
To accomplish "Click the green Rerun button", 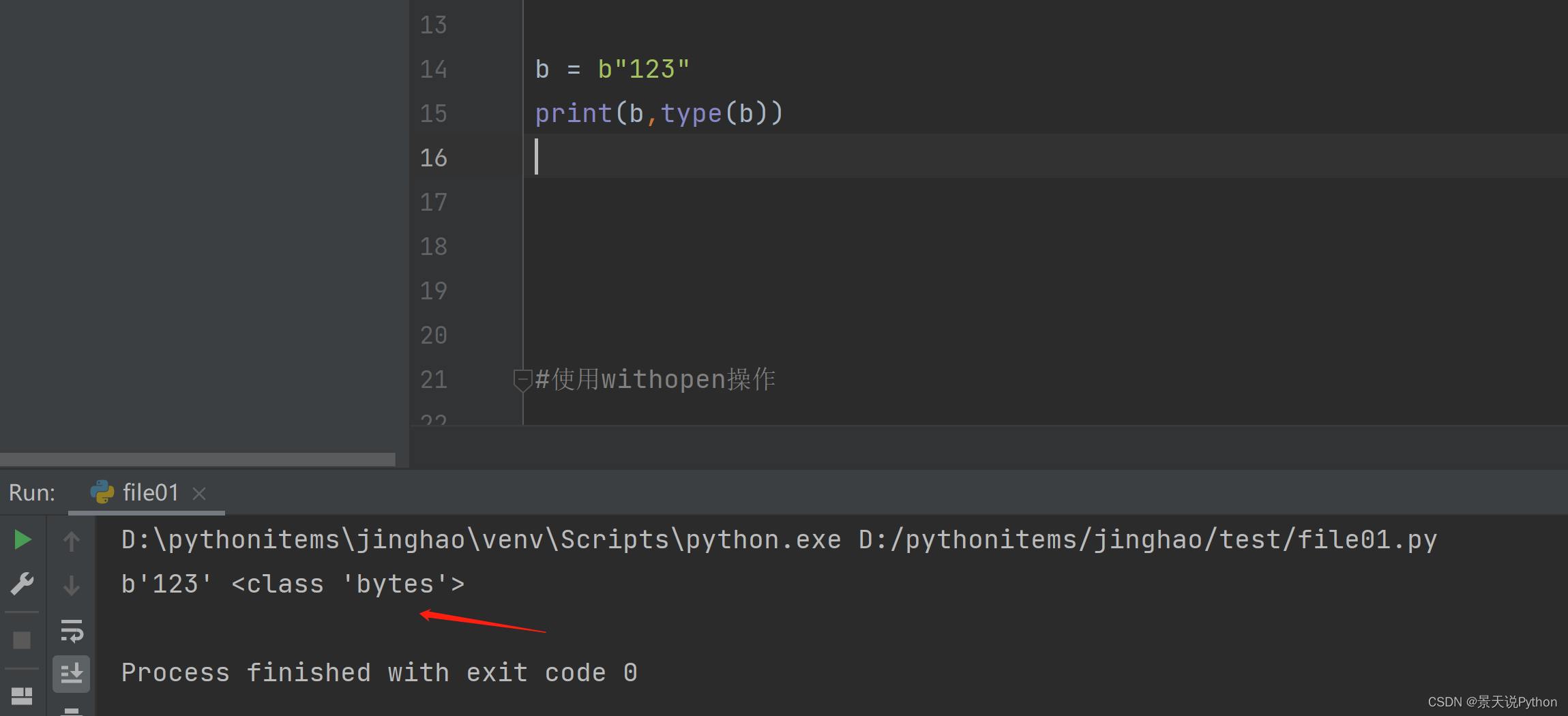I will point(23,540).
